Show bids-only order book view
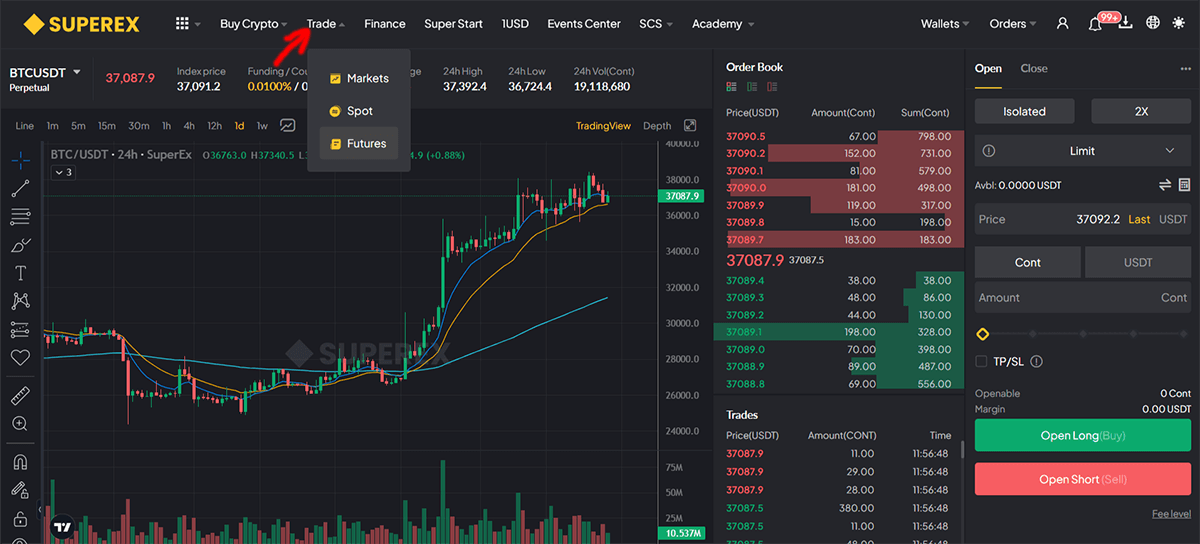 751,88
